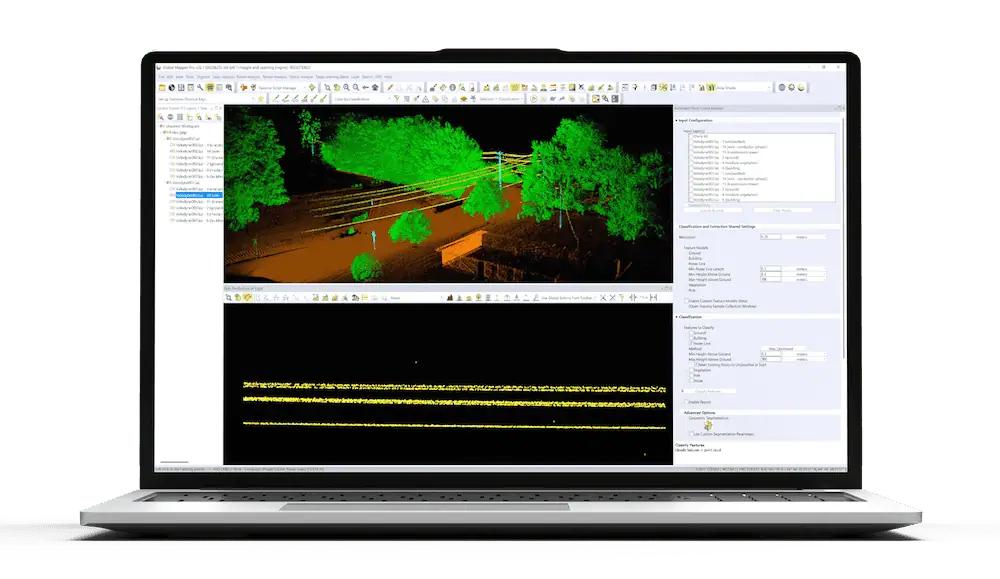Click the Resolution input field
The image size is (1000, 579).
point(770,237)
